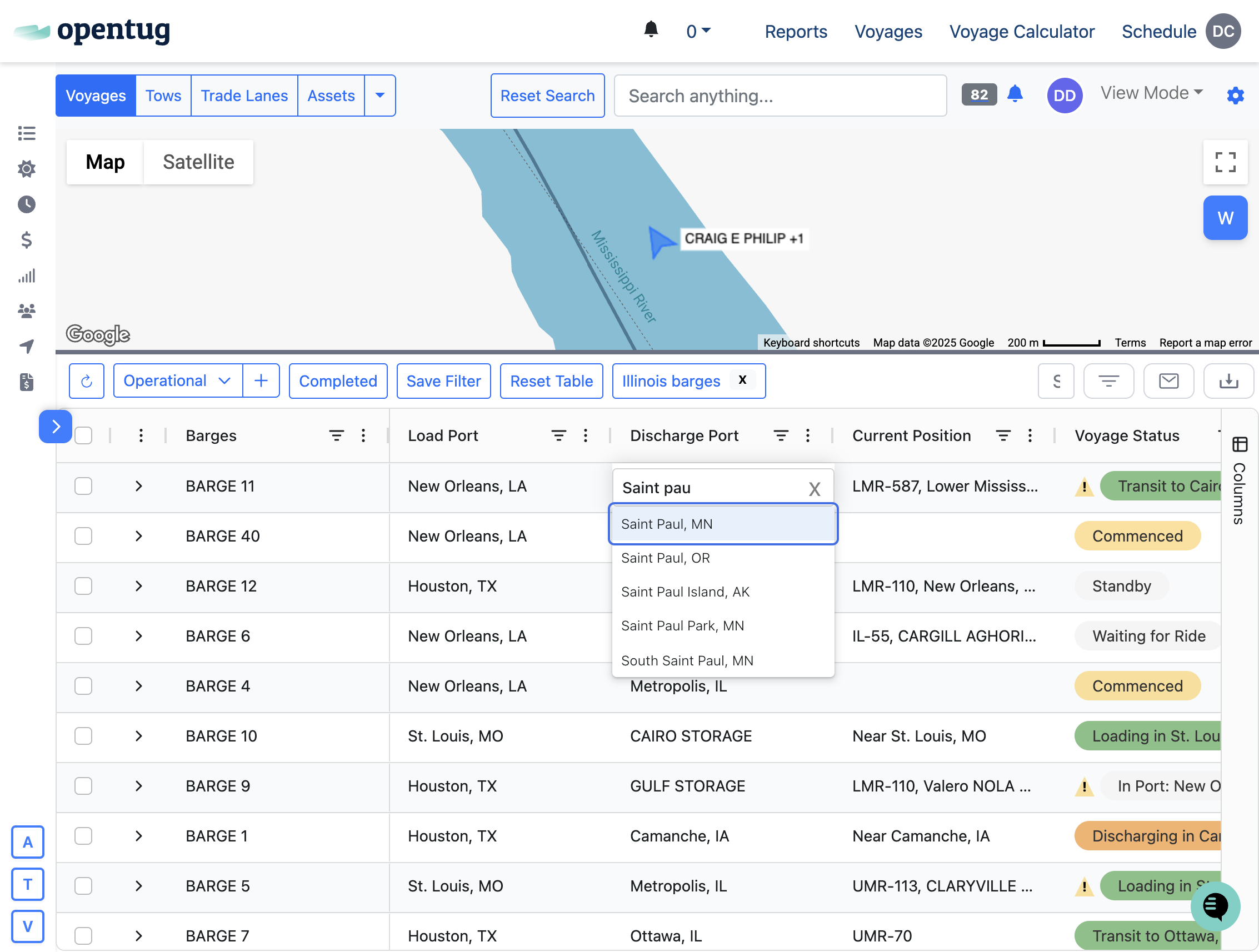Click the envelope email icon
This screenshot has height=952, width=1259.
point(1168,381)
